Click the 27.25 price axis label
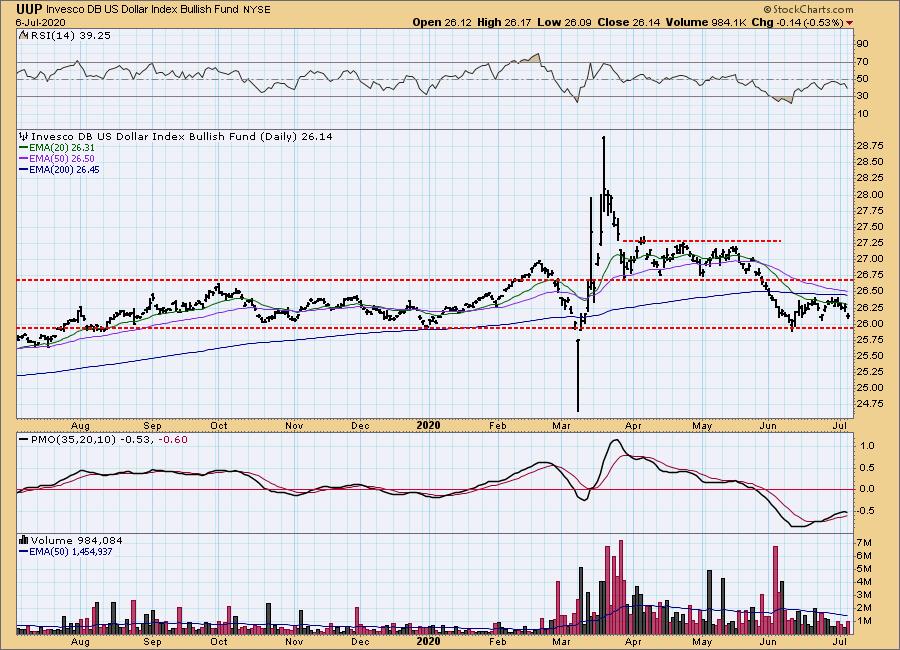Image resolution: width=900 pixels, height=650 pixels. 870,243
